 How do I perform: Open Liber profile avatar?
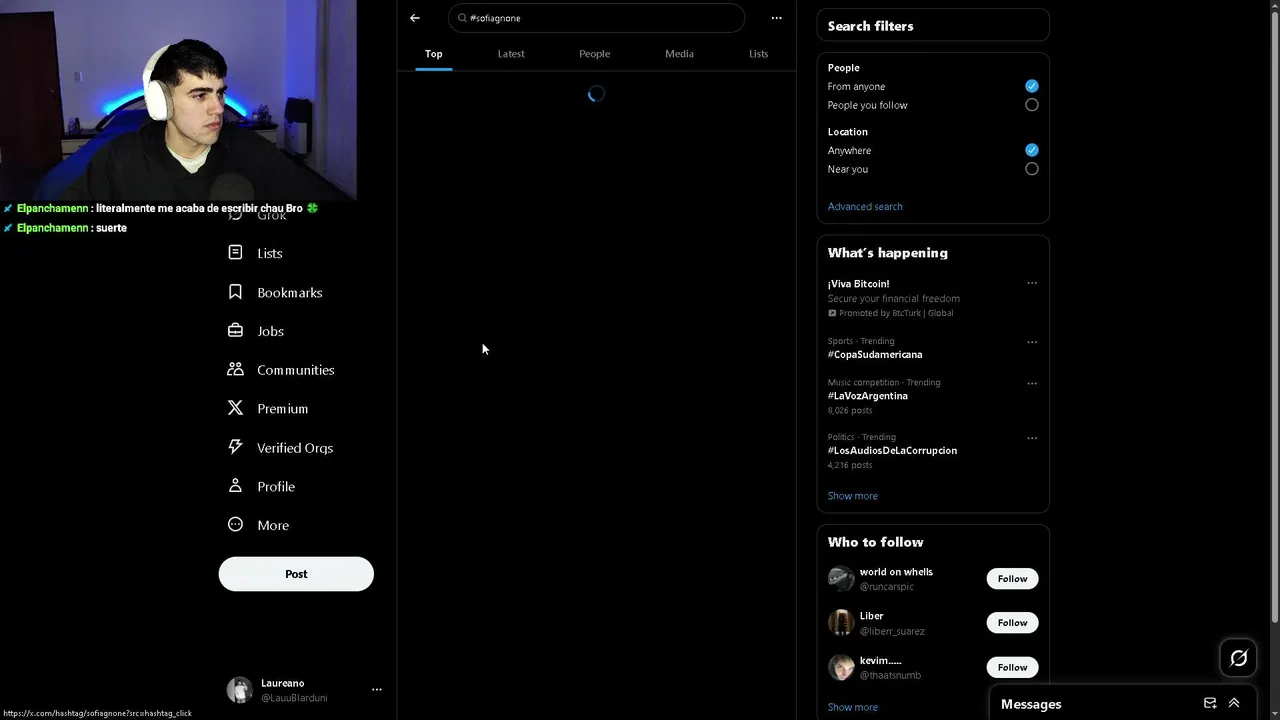click(x=841, y=623)
